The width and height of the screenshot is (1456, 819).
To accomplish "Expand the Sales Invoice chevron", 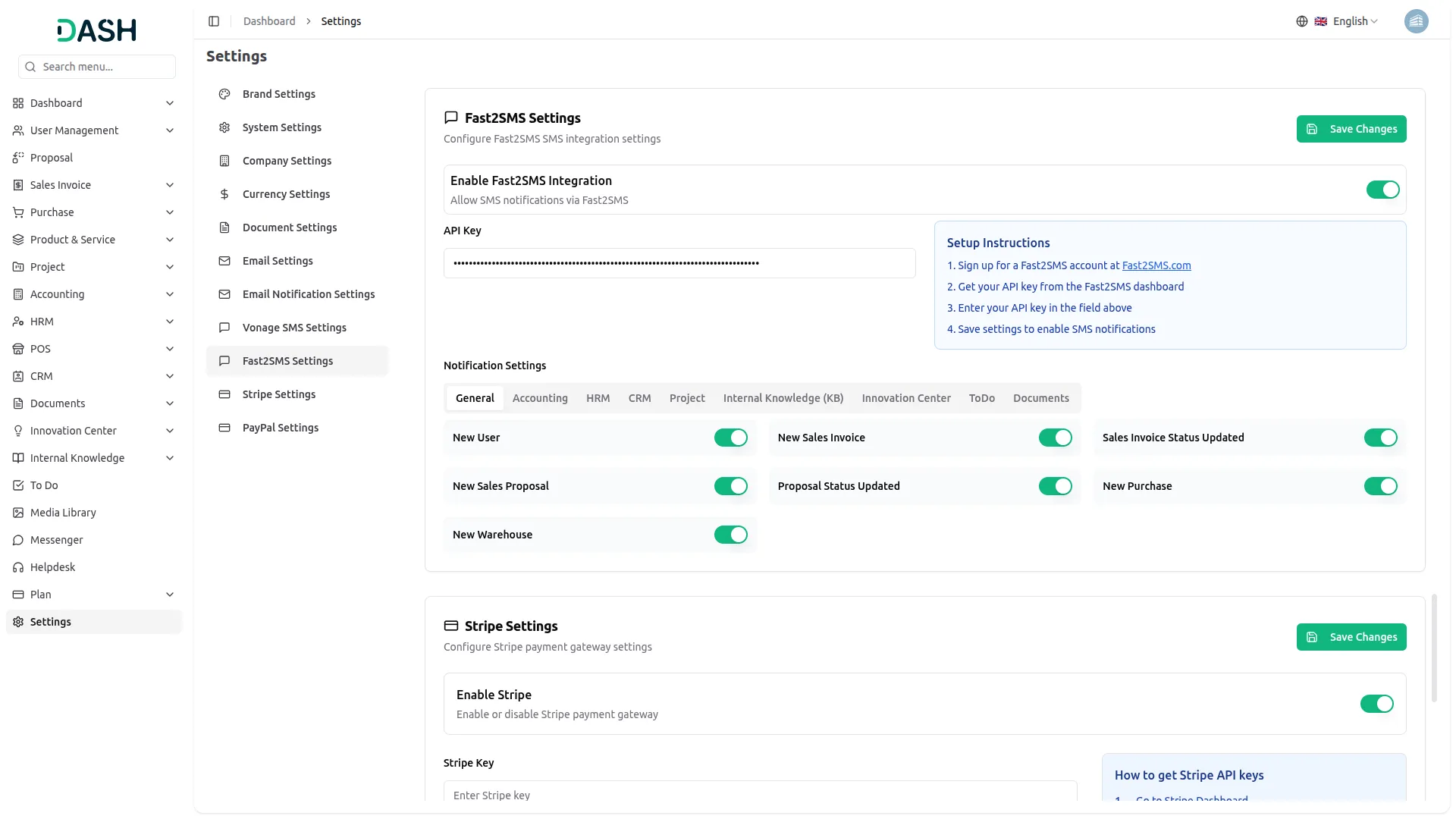I will coord(170,185).
